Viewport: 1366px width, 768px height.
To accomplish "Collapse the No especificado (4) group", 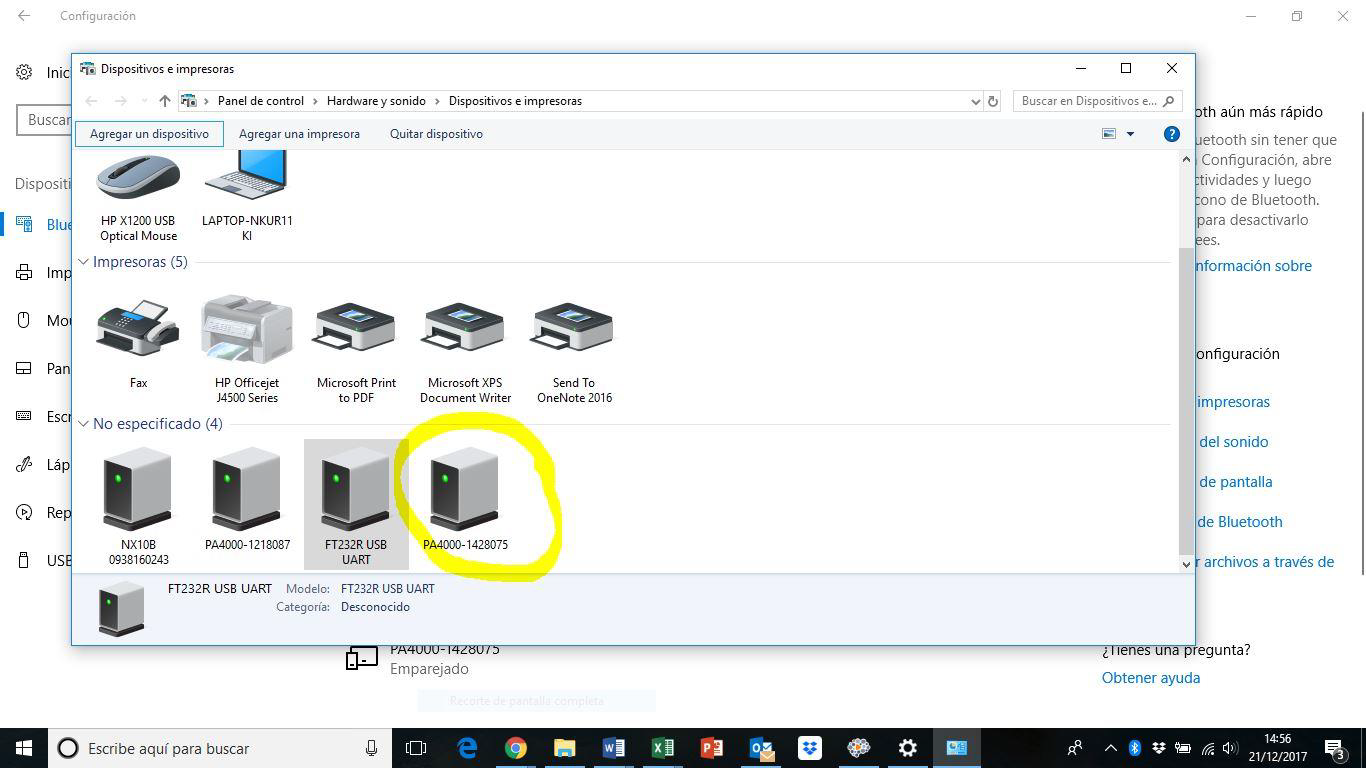I will coord(84,424).
